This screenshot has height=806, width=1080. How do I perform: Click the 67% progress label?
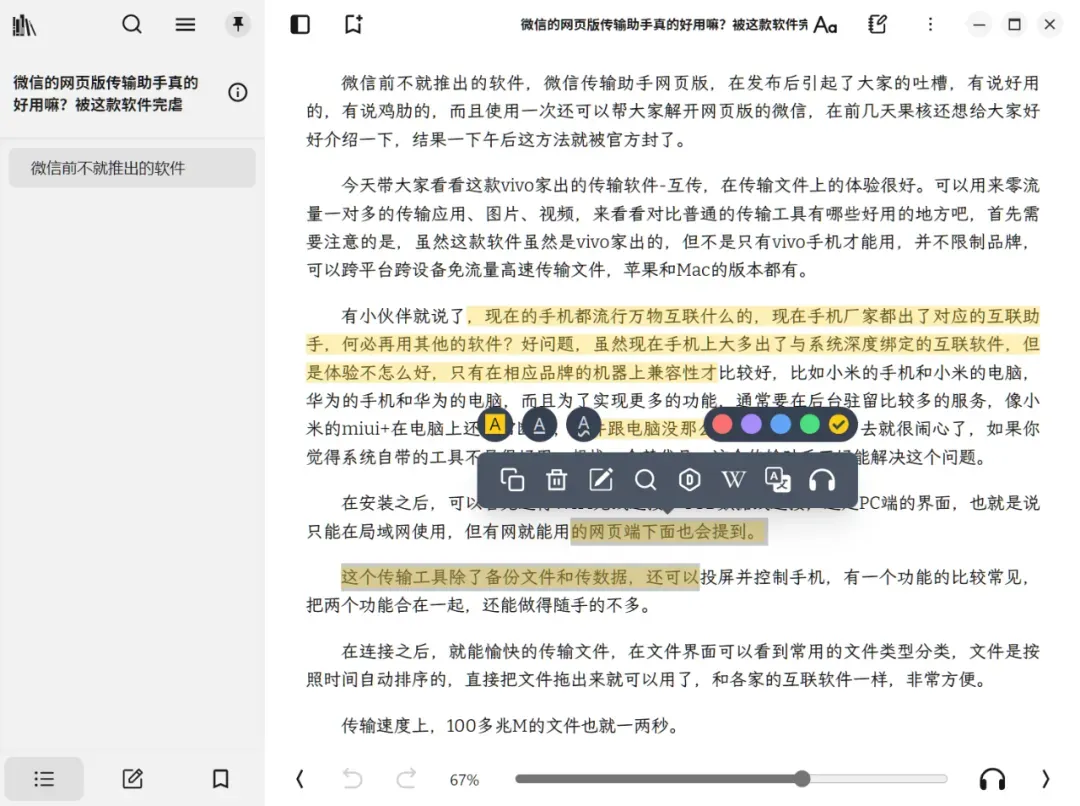[x=464, y=780]
